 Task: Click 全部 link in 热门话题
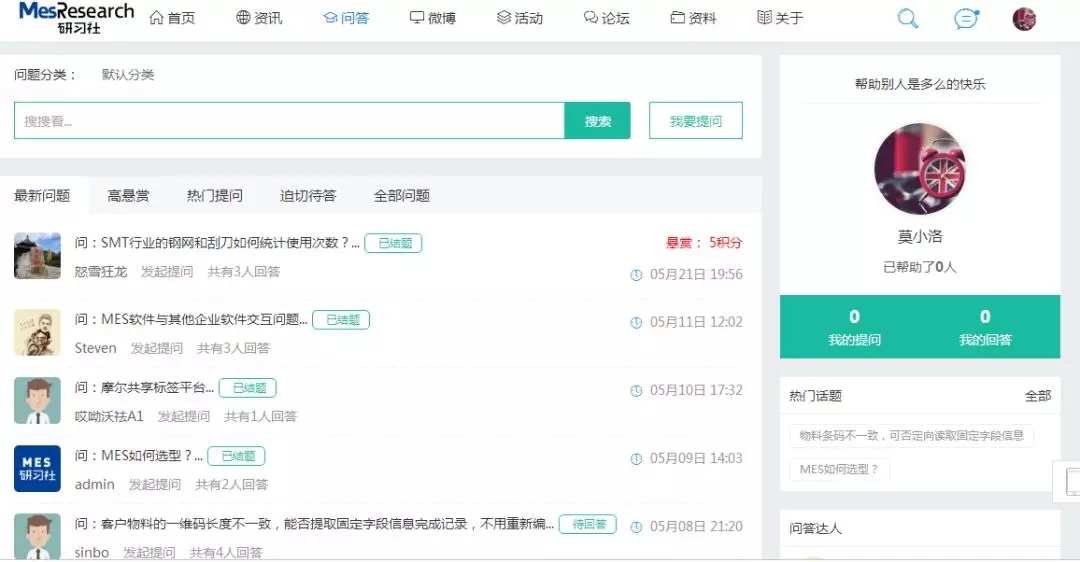(1037, 396)
